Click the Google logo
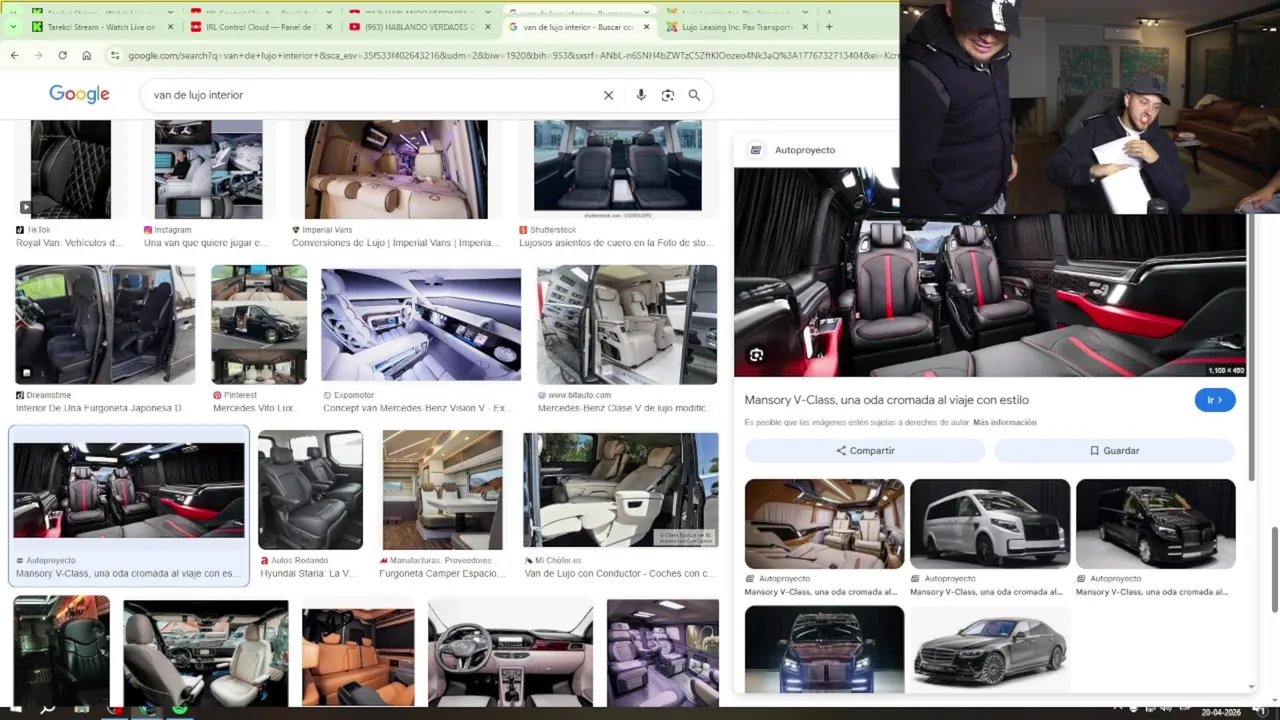 click(79, 94)
